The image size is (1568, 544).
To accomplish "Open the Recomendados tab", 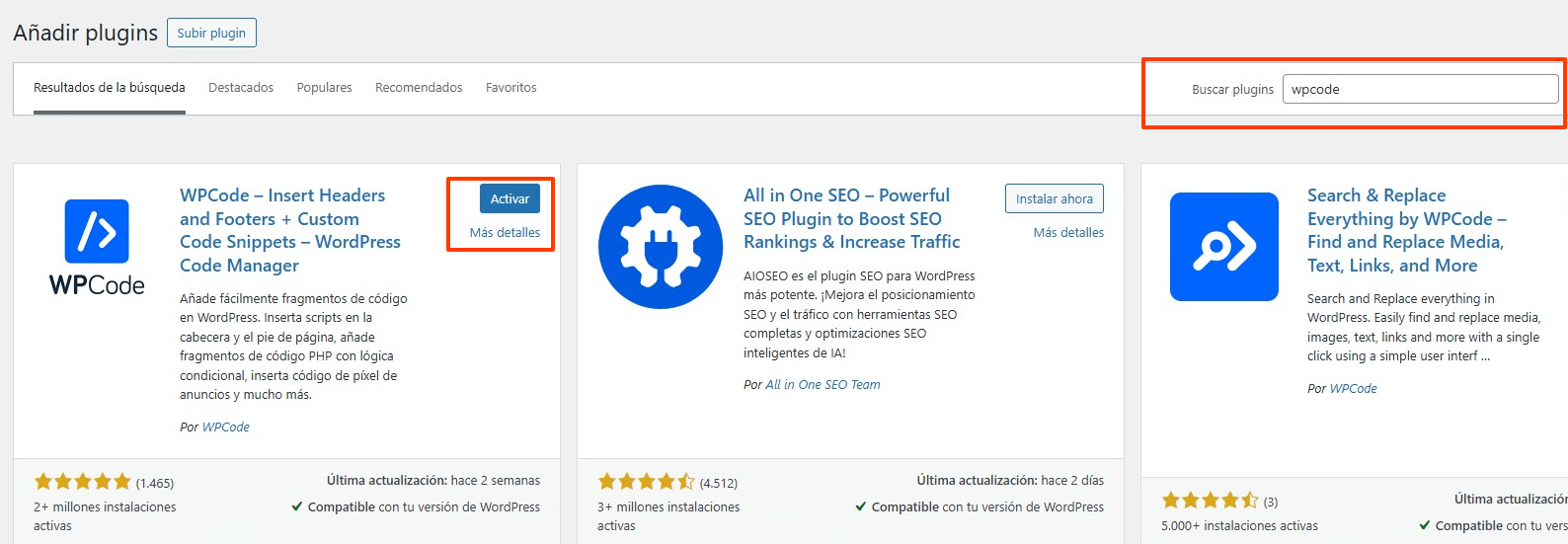I will (x=419, y=88).
